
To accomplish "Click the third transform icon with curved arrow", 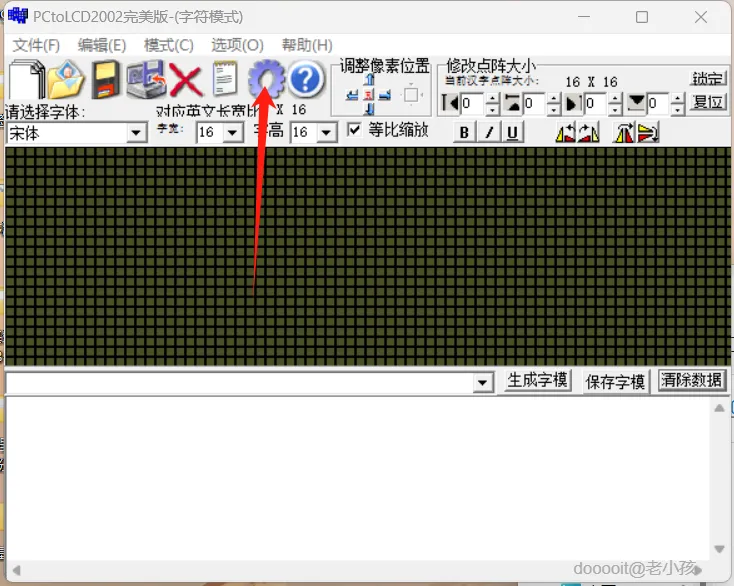I will (624, 133).
